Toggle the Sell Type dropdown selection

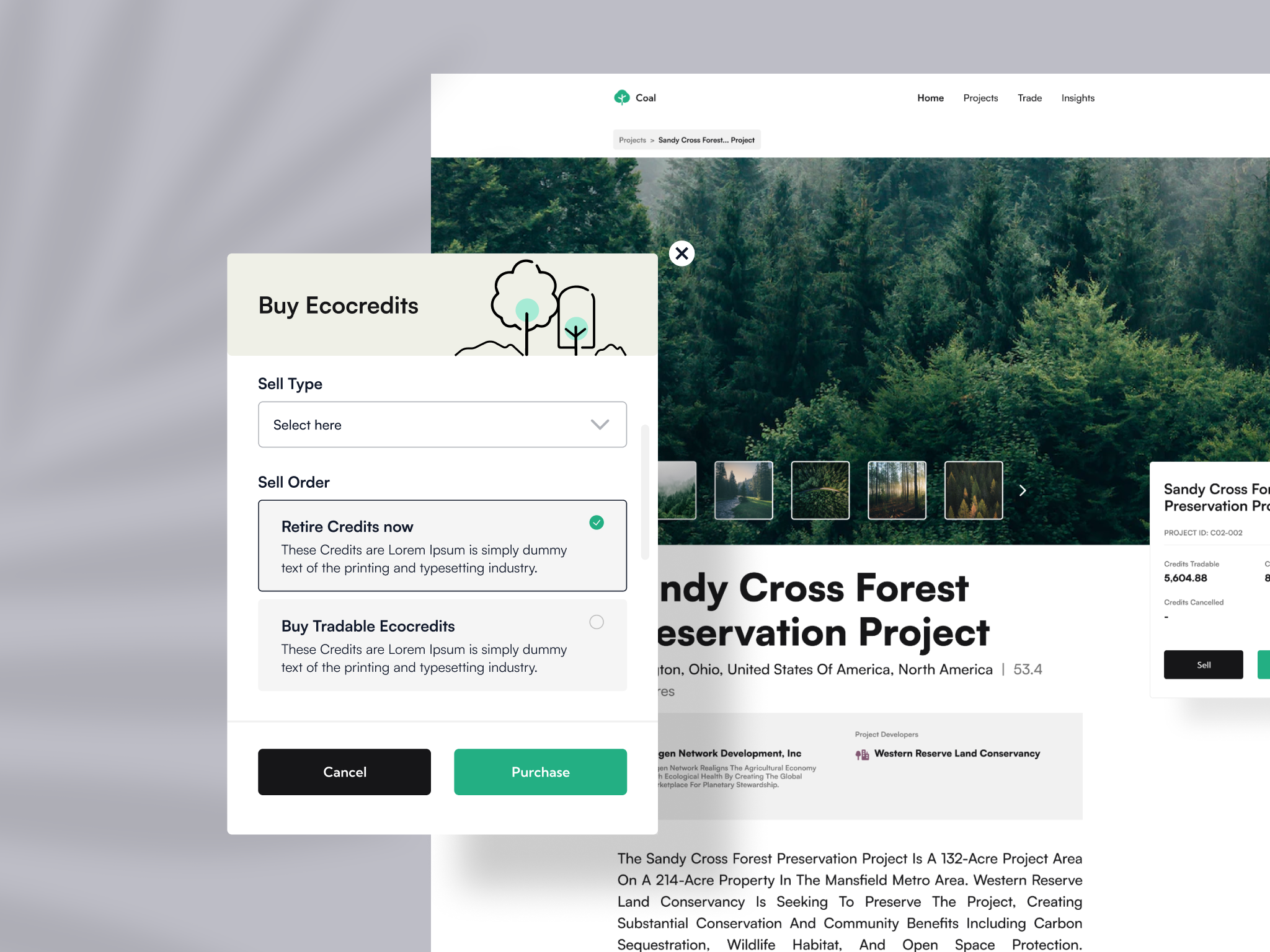[442, 424]
